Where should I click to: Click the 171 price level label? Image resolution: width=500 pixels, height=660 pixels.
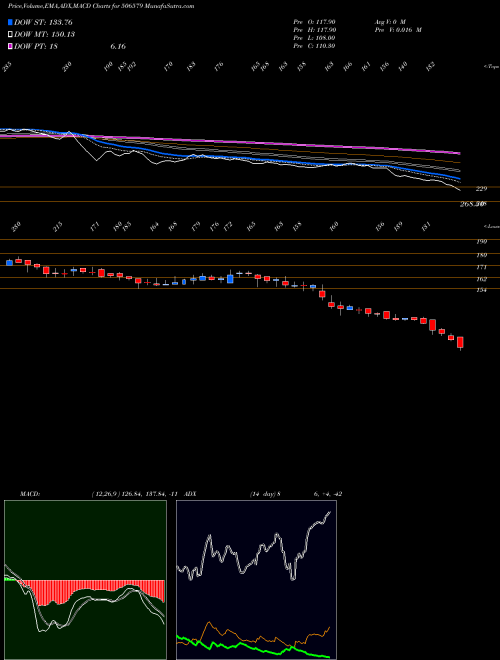[481, 267]
